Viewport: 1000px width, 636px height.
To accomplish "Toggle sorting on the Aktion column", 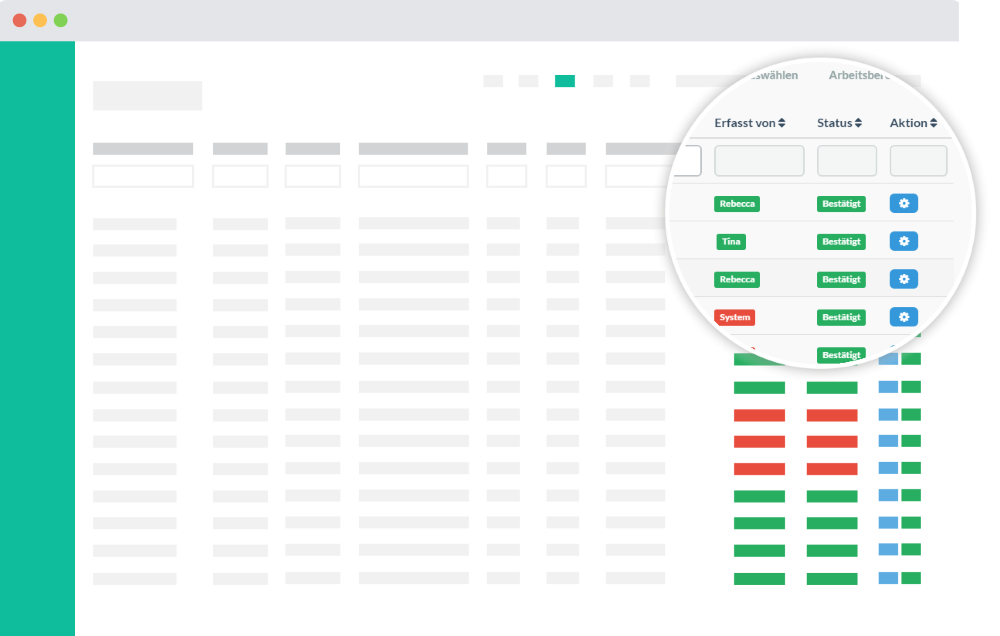I will coord(933,123).
